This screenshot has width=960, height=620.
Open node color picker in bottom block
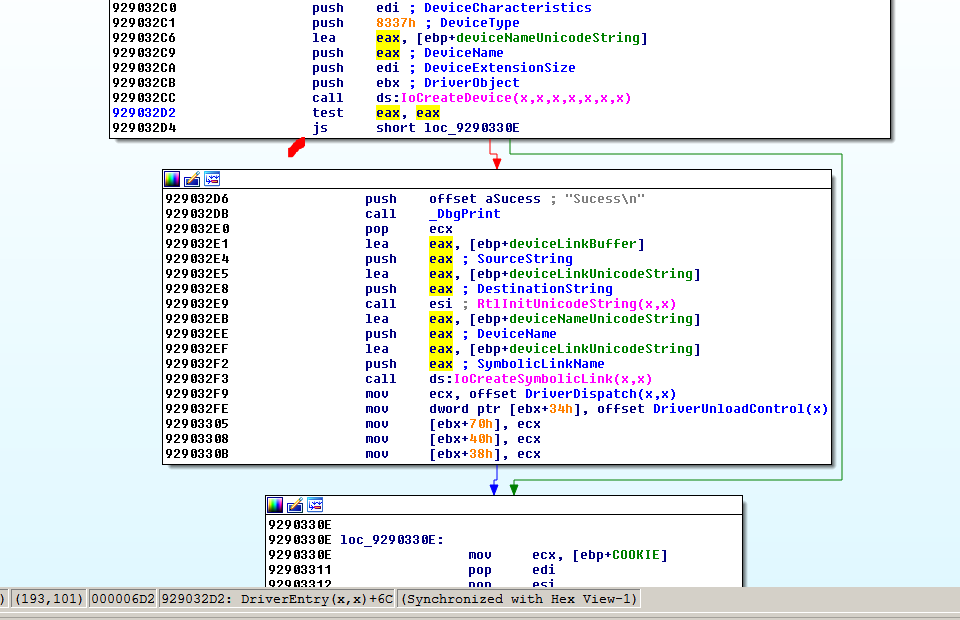[x=276, y=505]
